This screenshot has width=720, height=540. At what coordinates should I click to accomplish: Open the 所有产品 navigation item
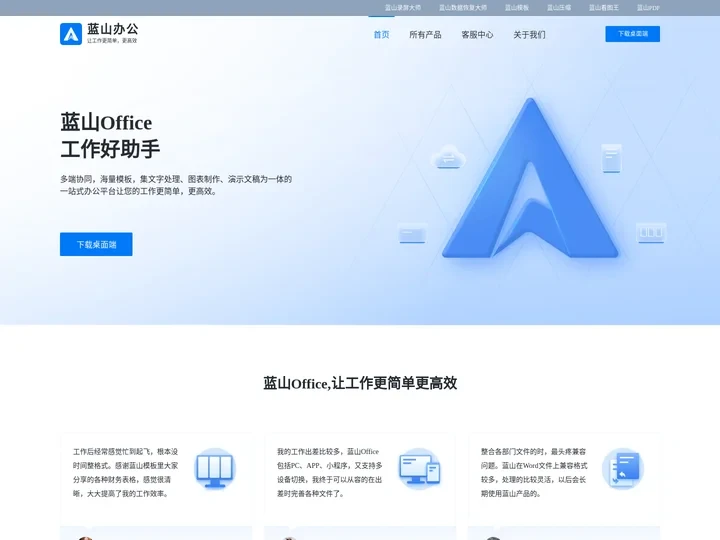pyautogui.click(x=425, y=34)
